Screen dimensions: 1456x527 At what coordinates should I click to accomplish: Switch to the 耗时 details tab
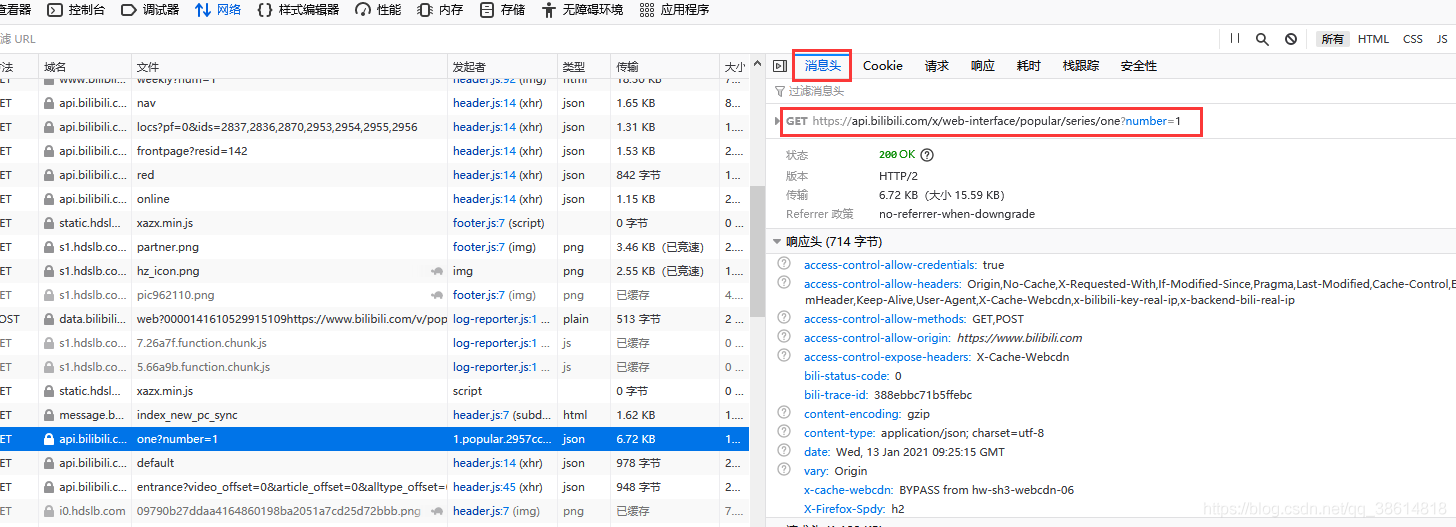pyautogui.click(x=1029, y=66)
